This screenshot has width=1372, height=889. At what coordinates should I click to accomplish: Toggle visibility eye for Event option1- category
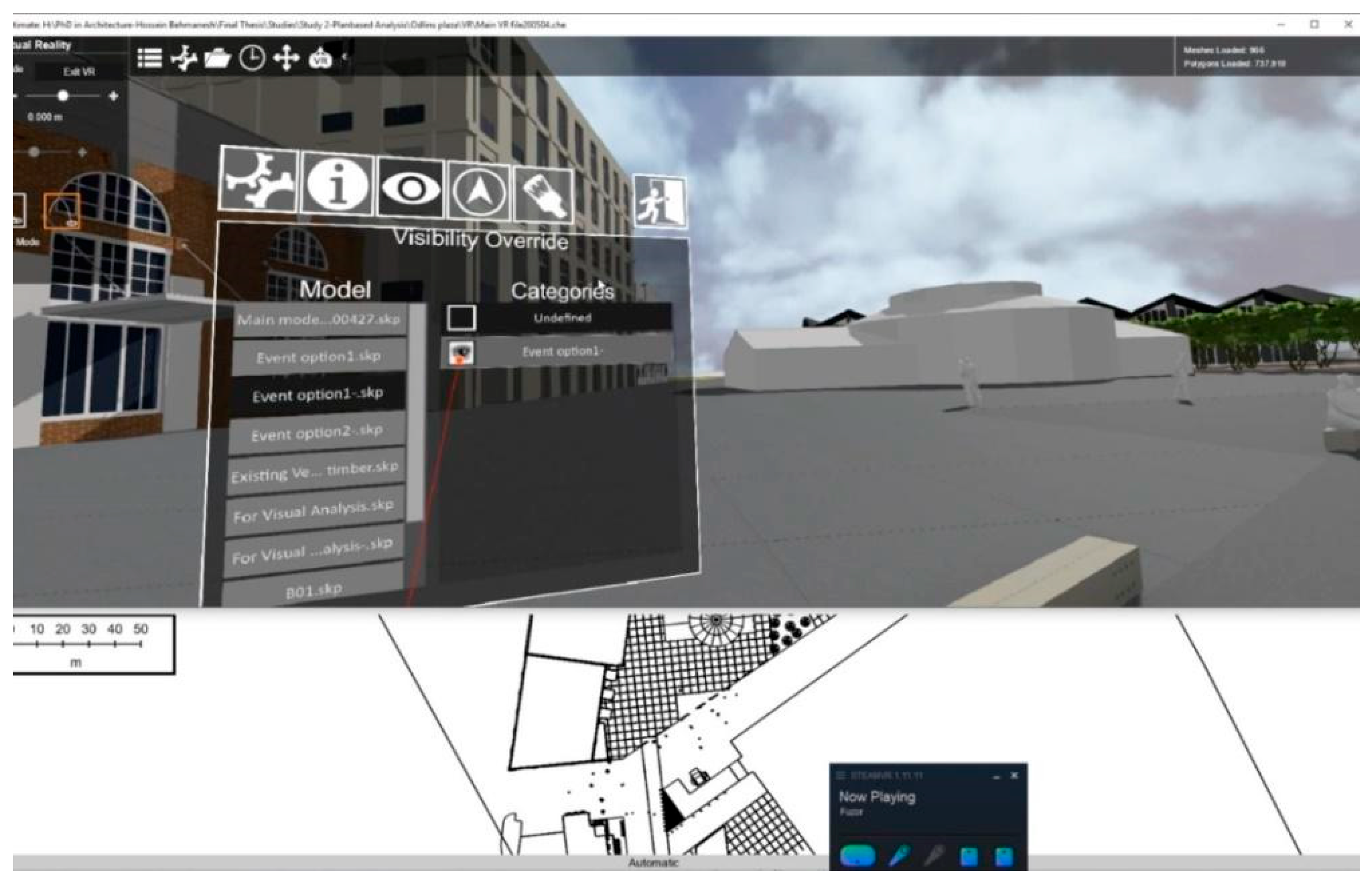pos(461,353)
